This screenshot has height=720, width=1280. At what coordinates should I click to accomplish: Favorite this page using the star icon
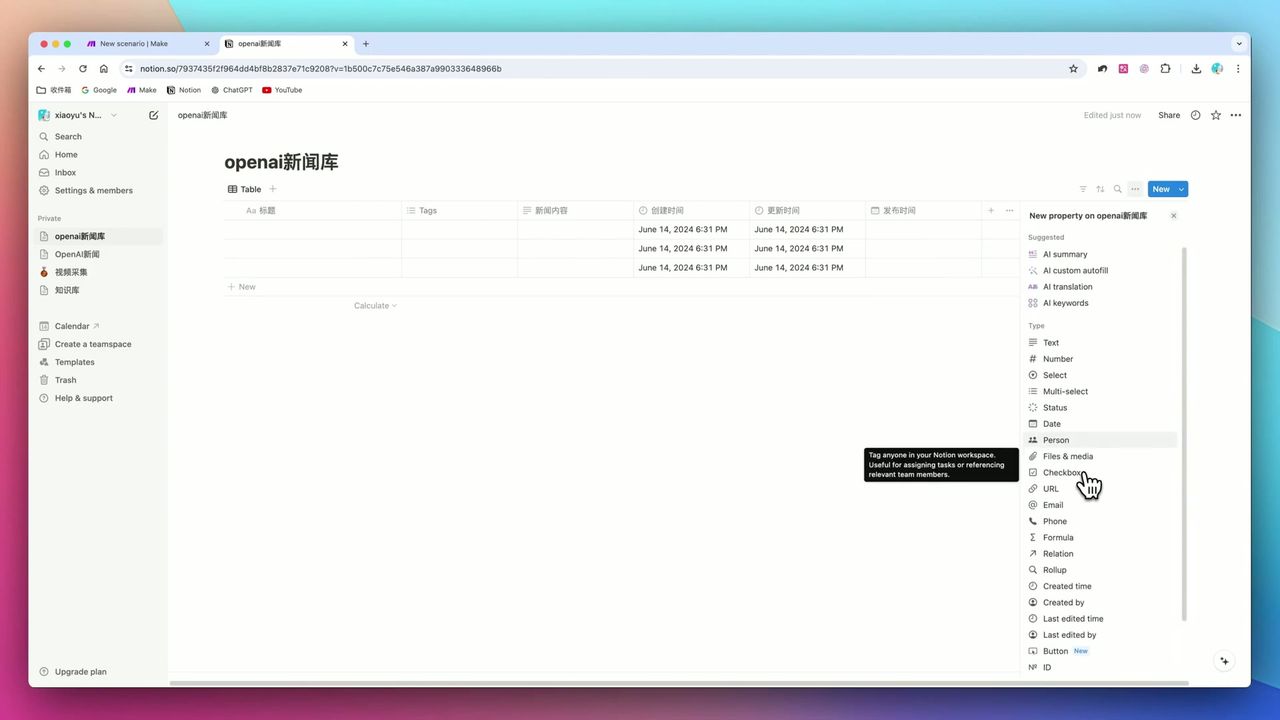coord(1215,115)
